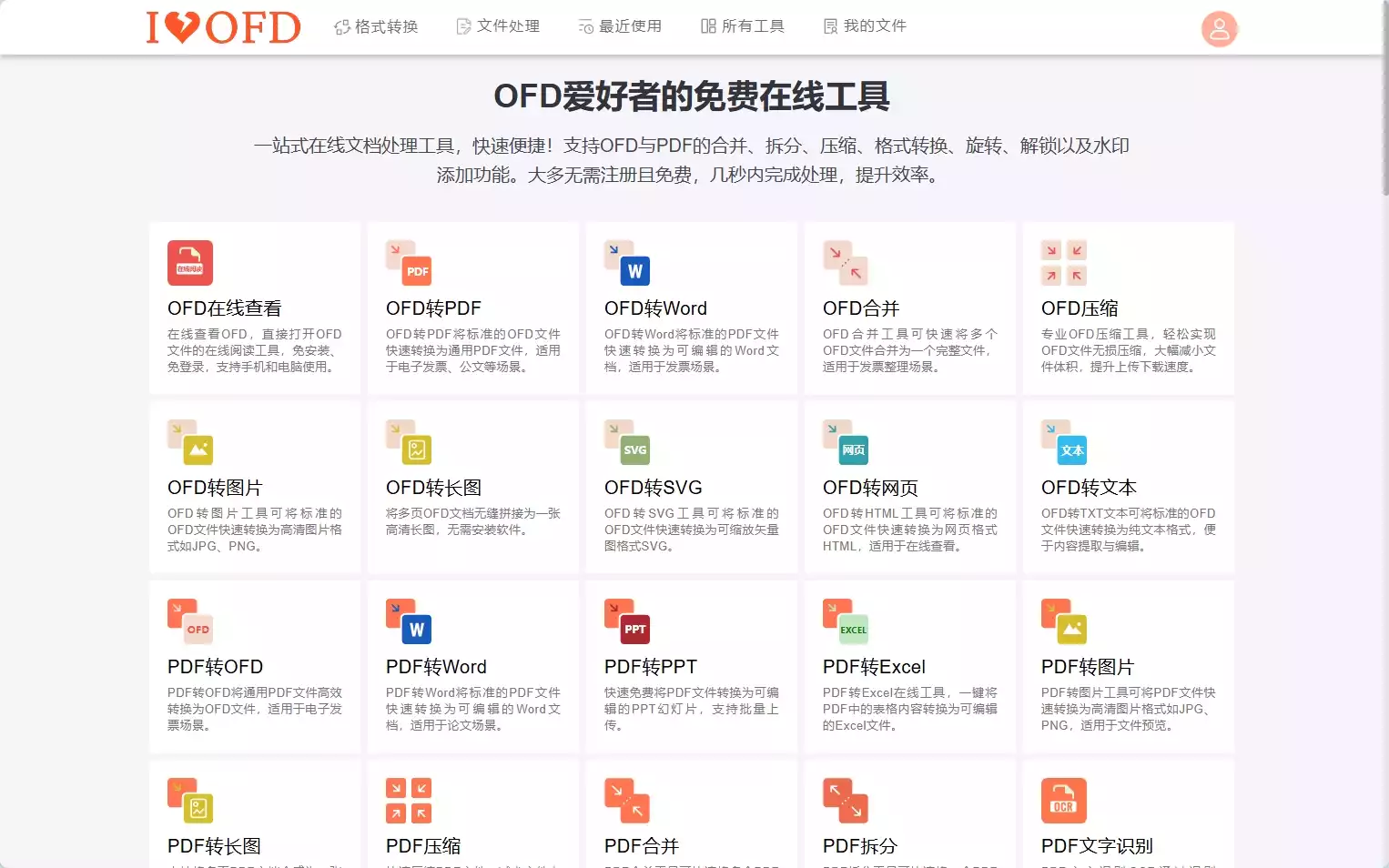Click description starting 快速免费将PDF文件转换
The width and height of the screenshot is (1389, 868).
click(692, 709)
